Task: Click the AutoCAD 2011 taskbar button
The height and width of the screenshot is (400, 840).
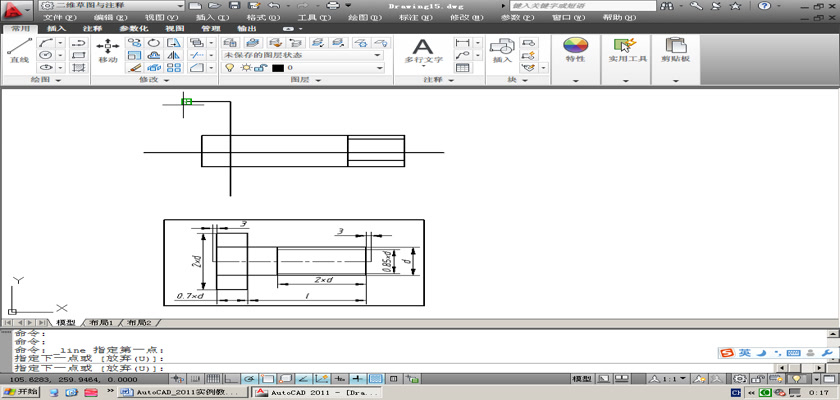Action: point(317,393)
